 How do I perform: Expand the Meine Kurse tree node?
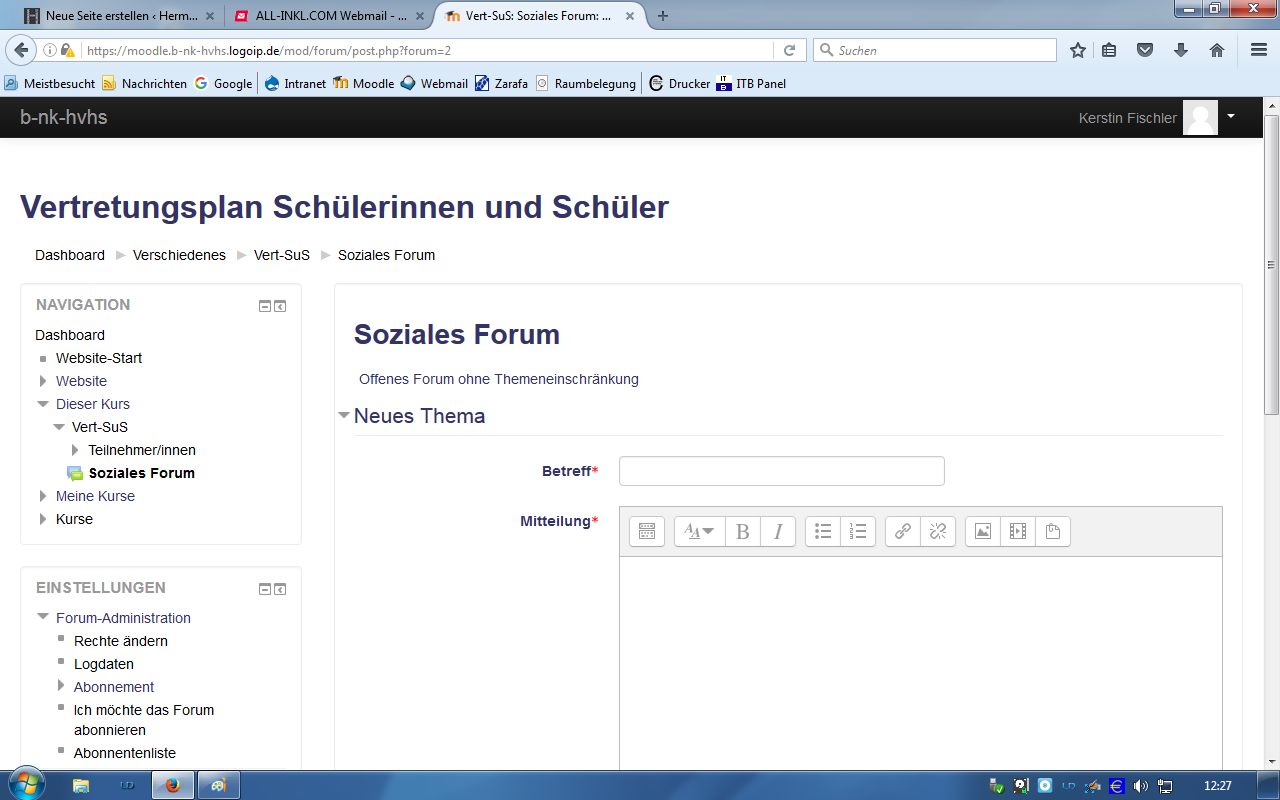click(x=43, y=496)
